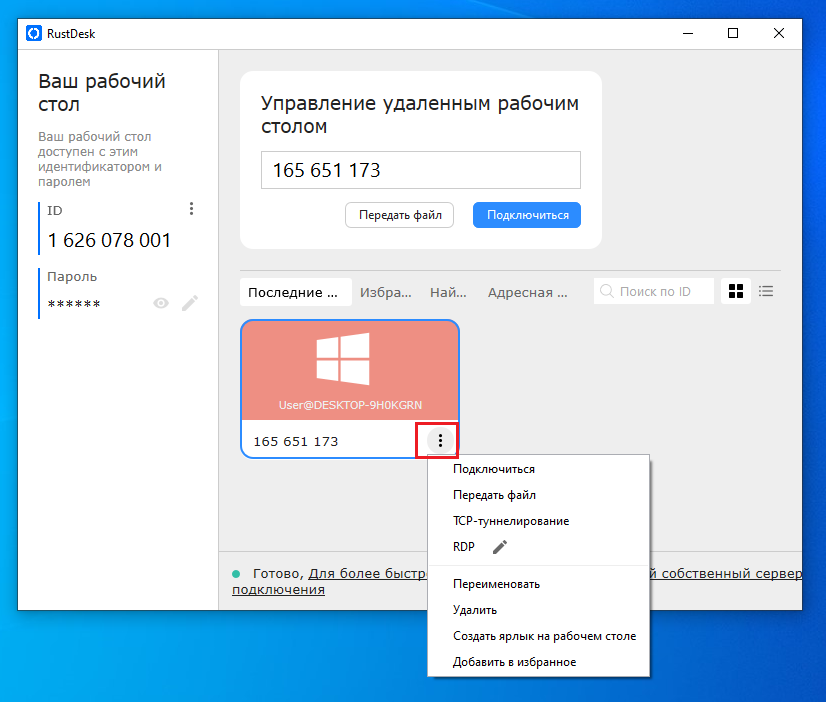Open three-dot menu on 165 651 173 card
This screenshot has height=702, width=826.
coord(440,440)
